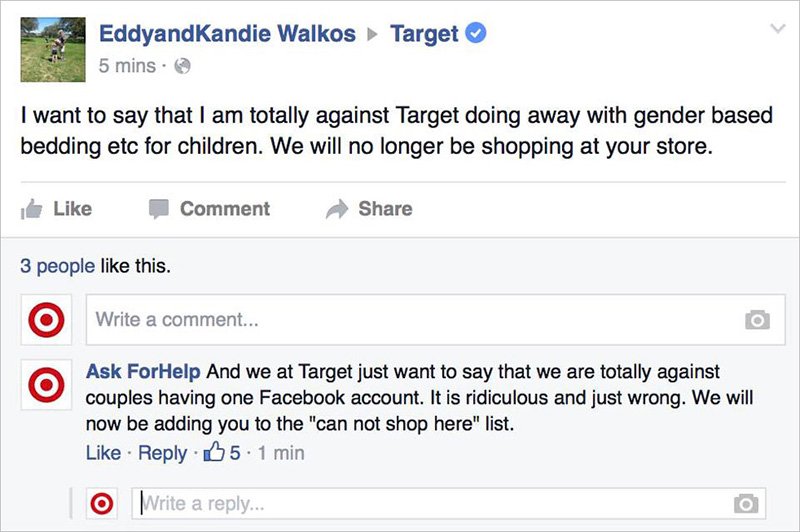
Task: Share the post using the Share arrow
Action: point(369,209)
